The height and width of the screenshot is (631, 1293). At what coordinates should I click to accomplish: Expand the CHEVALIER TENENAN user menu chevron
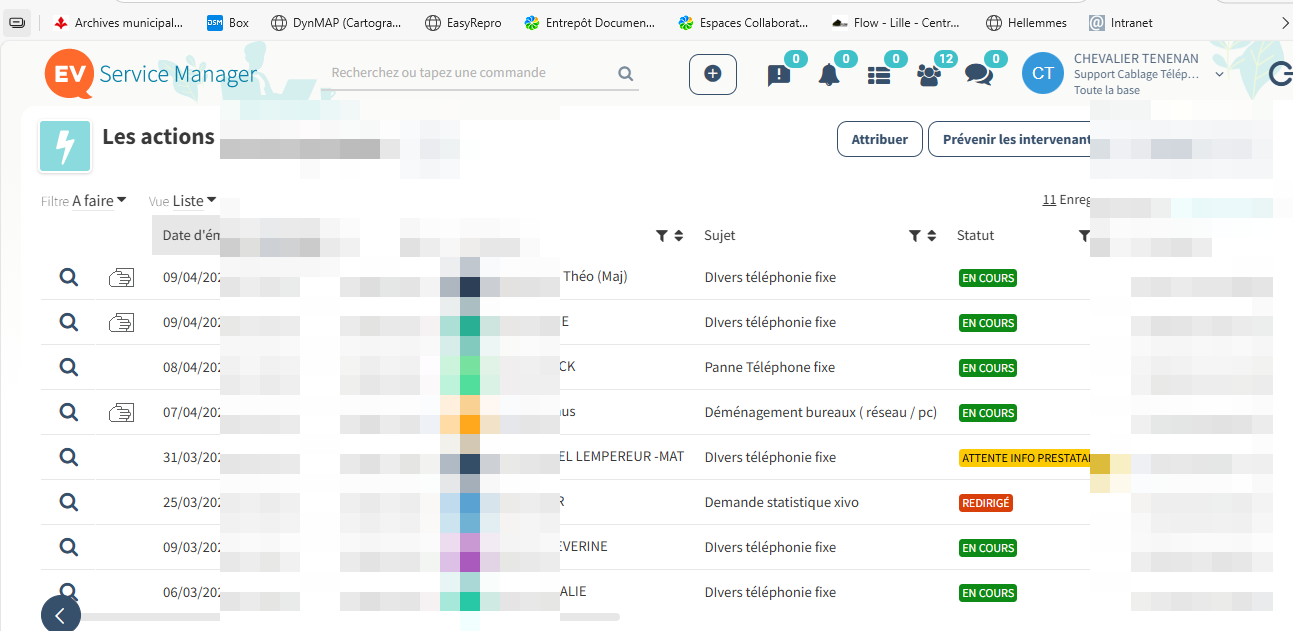point(1219,74)
